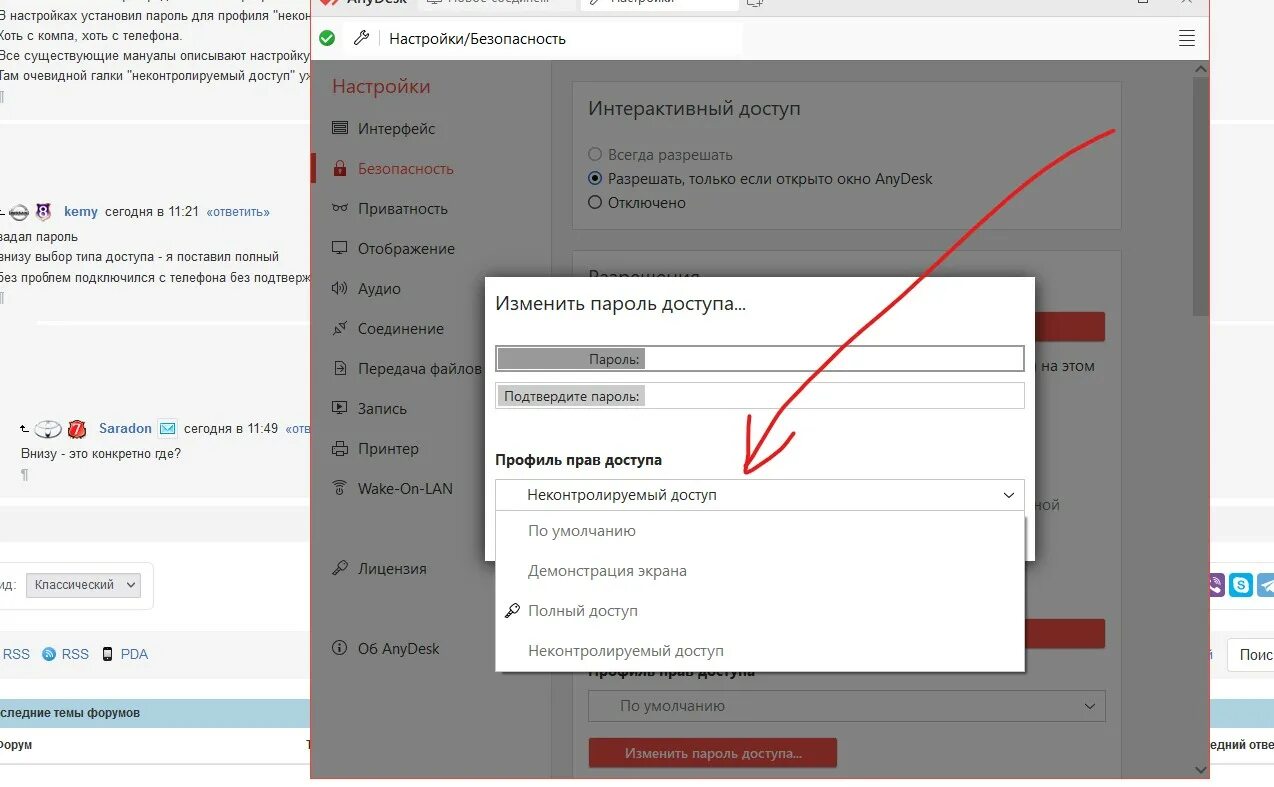Open the Профиль прав доступа combo box in dialog
1274x787 pixels.
[760, 495]
